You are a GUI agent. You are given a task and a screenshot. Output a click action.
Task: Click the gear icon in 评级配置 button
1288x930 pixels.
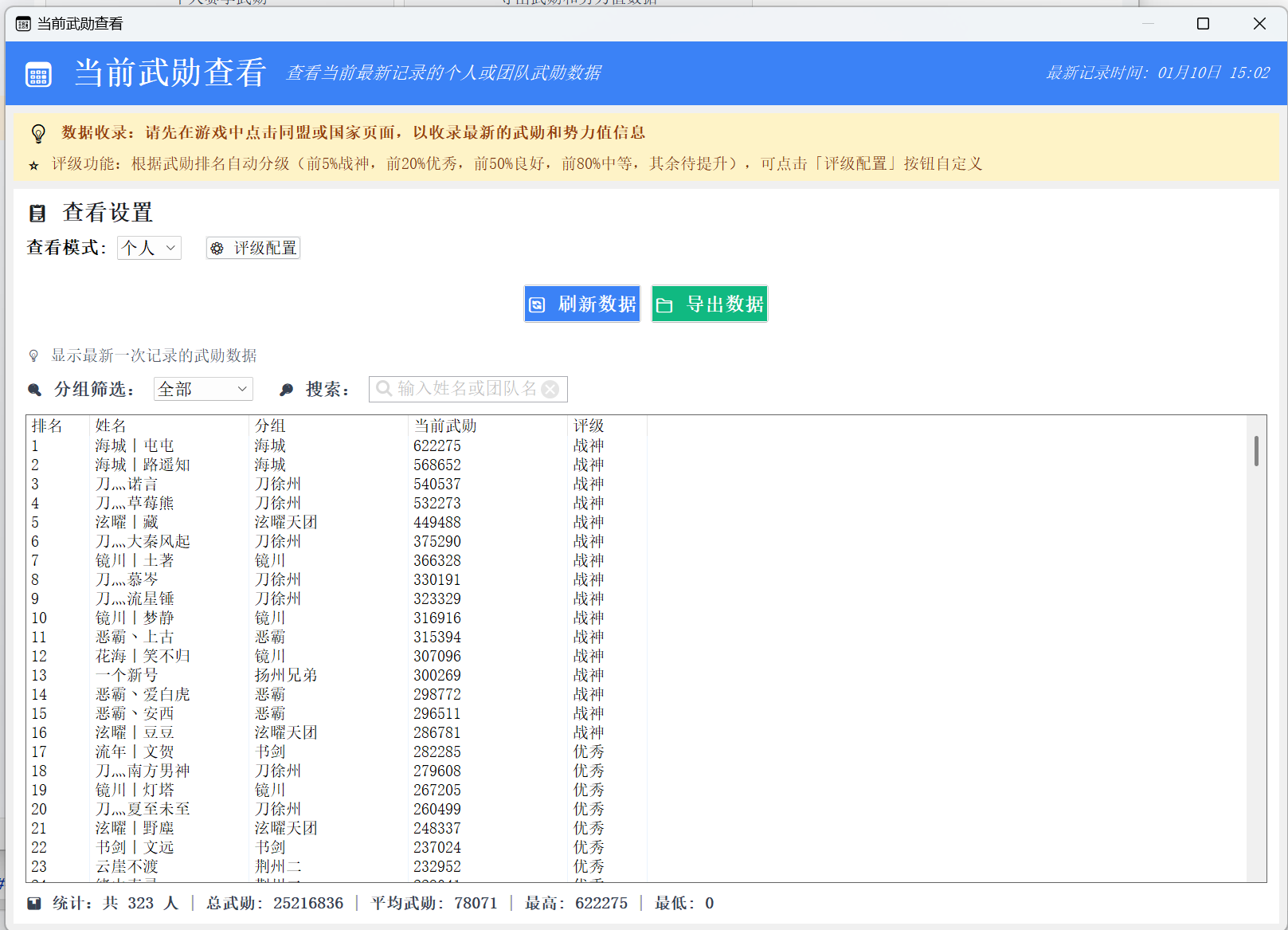[217, 249]
